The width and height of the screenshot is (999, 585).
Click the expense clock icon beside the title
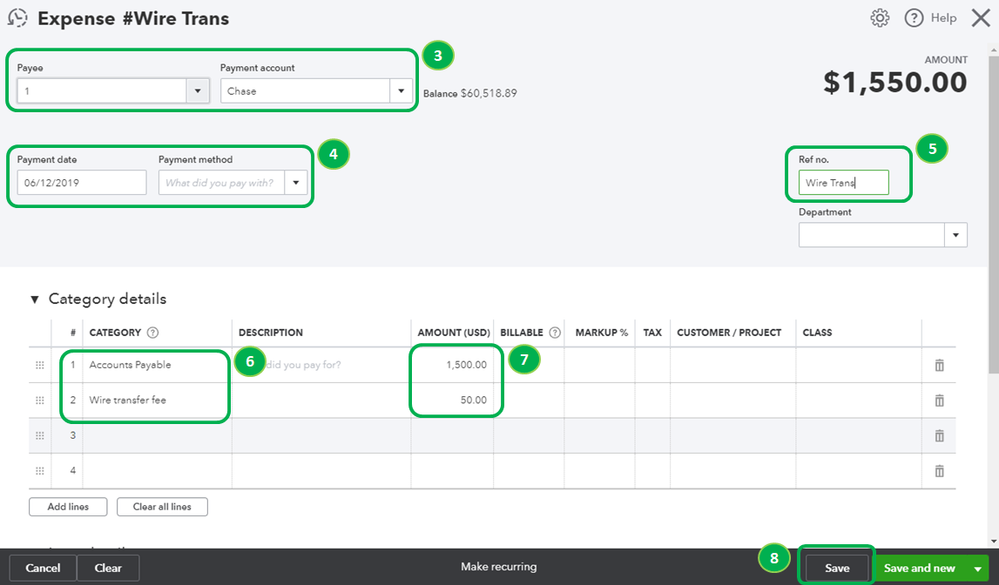pyautogui.click(x=17, y=17)
